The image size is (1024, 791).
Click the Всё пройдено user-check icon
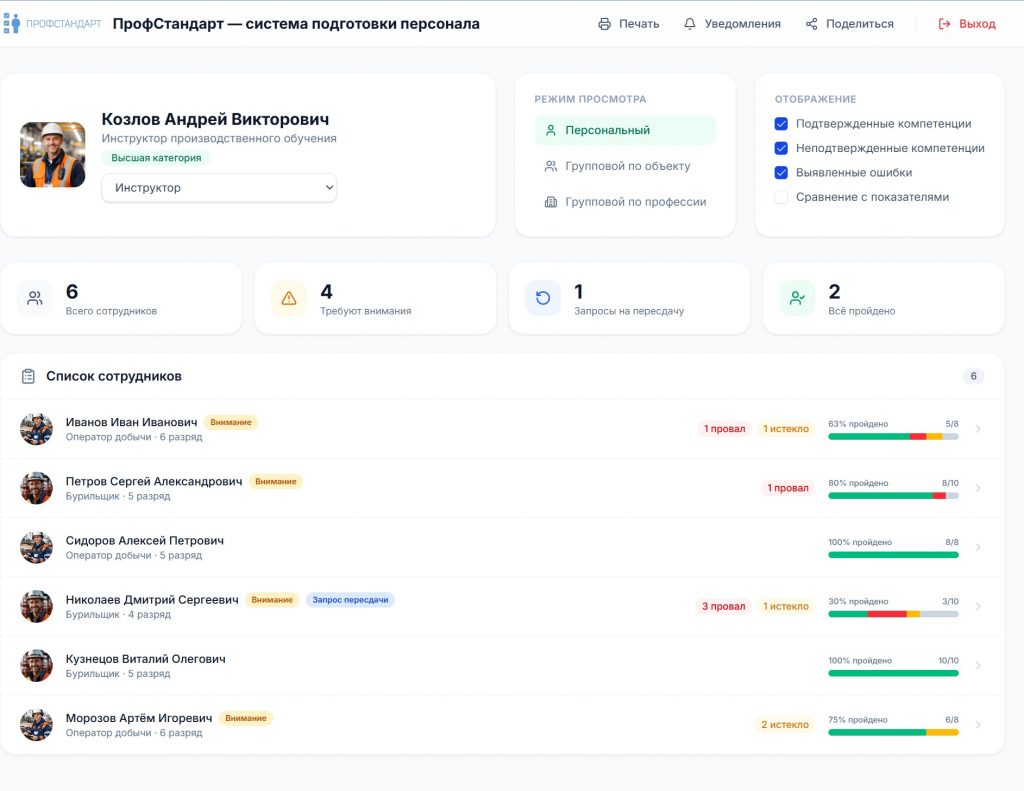(797, 298)
